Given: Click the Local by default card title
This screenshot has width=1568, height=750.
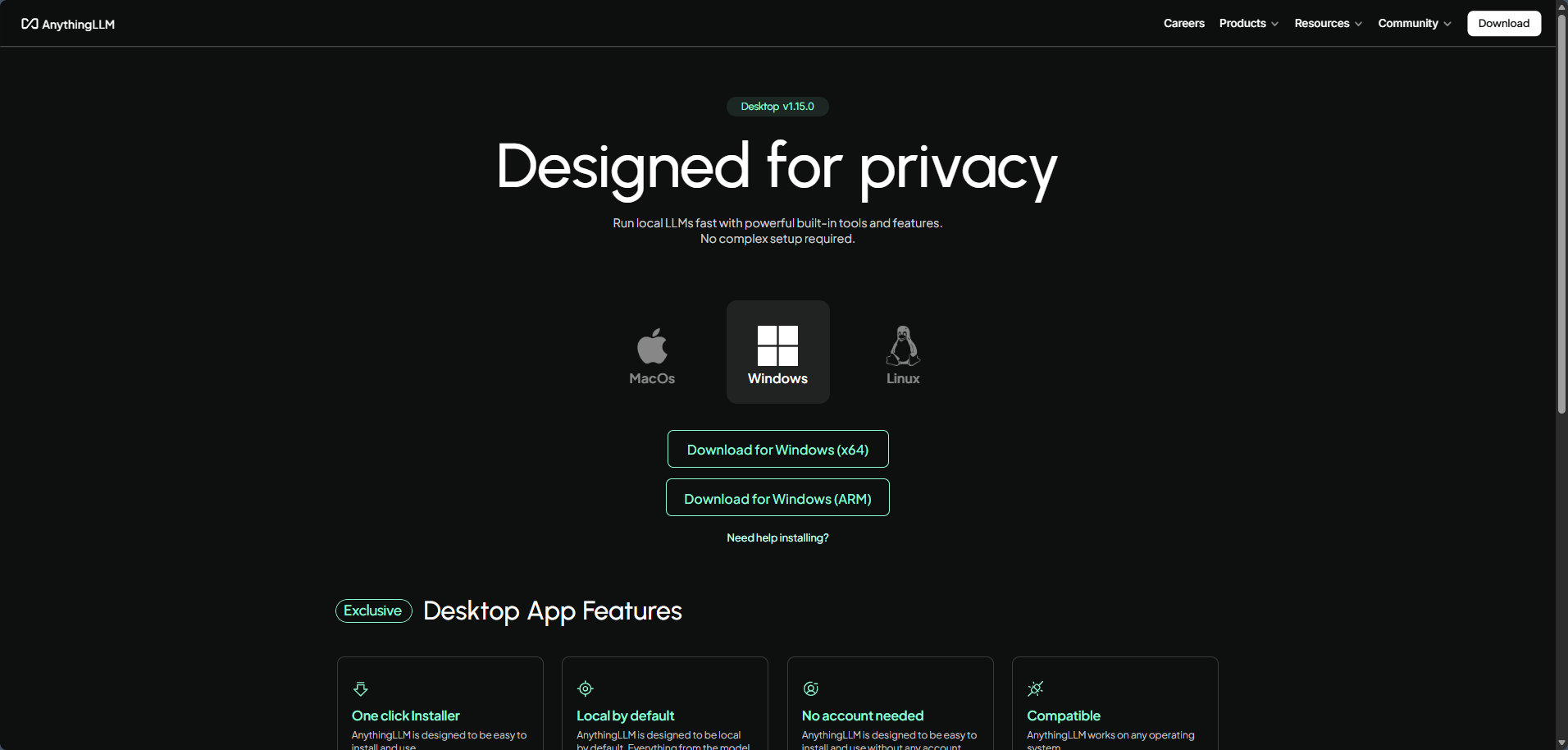Looking at the screenshot, I should (626, 716).
